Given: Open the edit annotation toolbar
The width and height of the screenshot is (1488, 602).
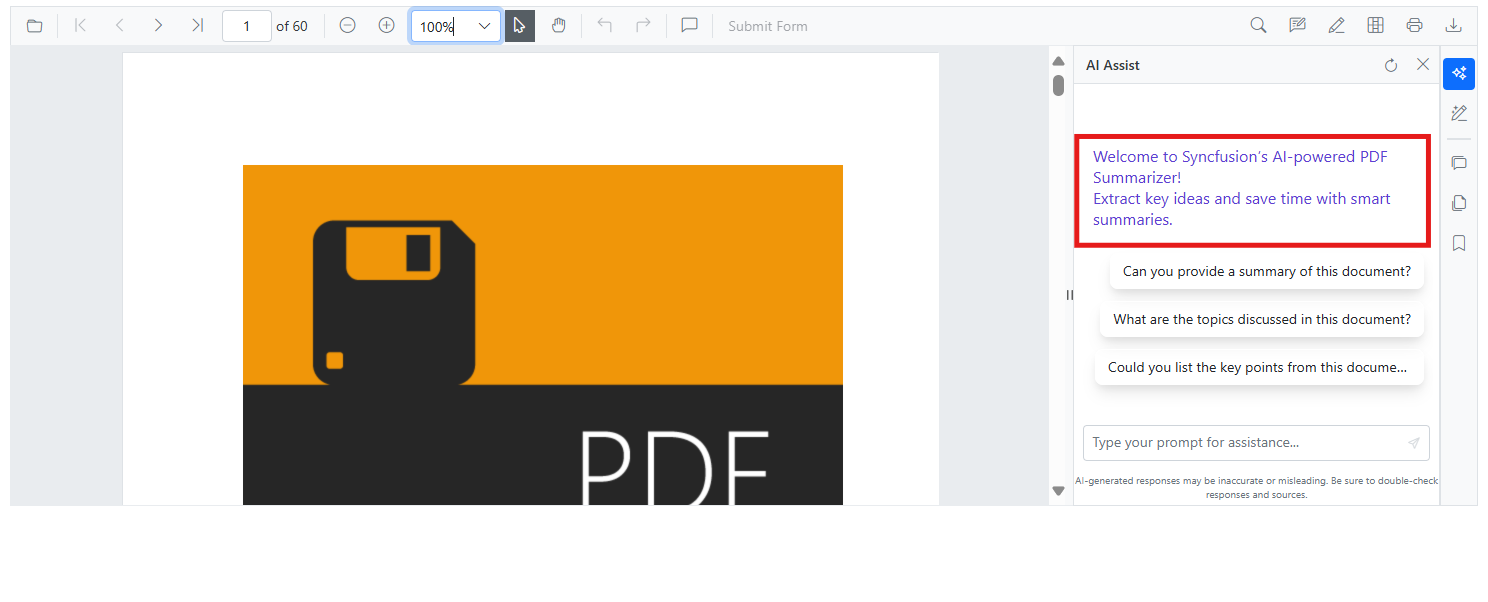Looking at the screenshot, I should click(x=1298, y=26).
